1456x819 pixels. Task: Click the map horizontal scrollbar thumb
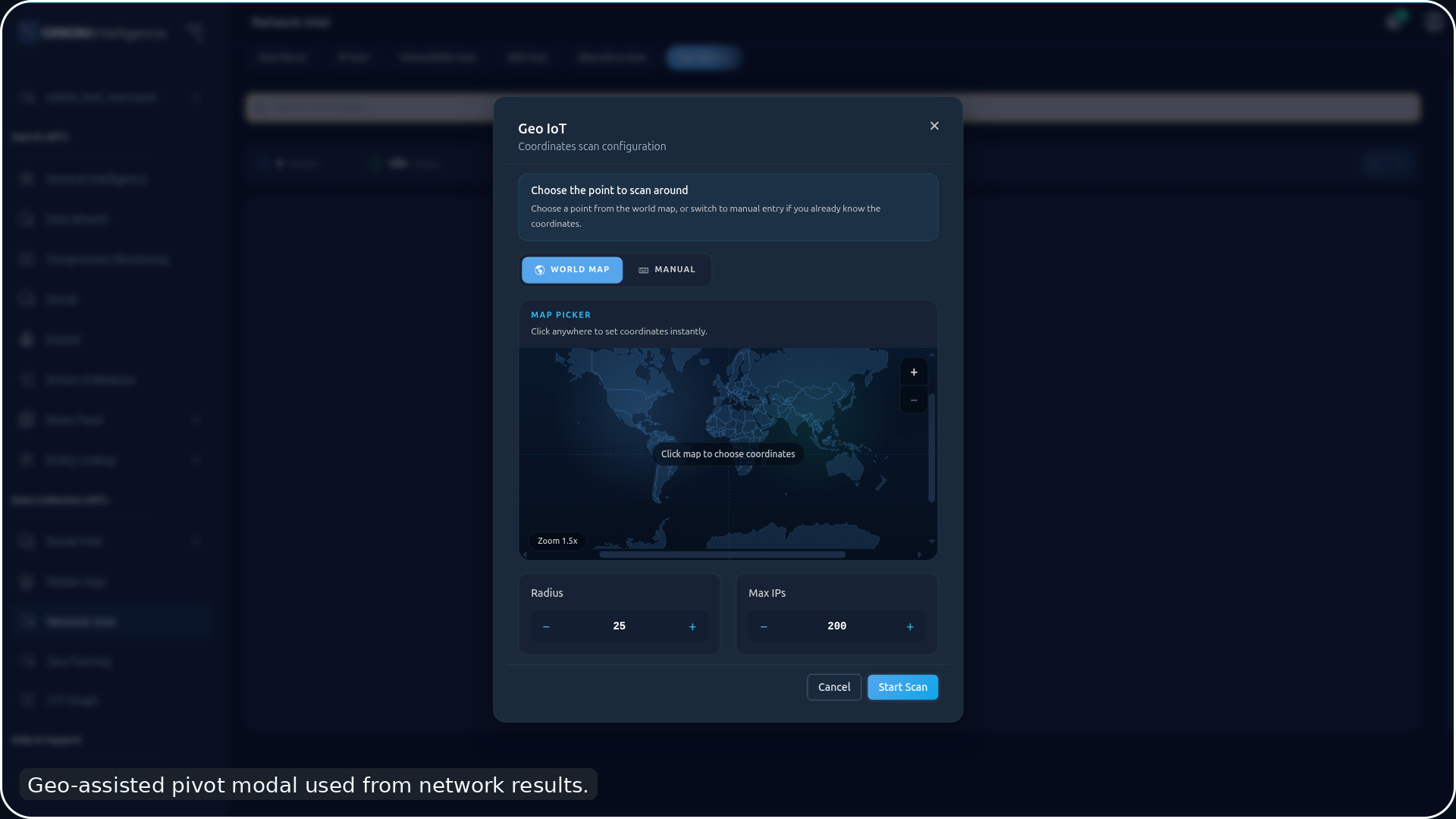[722, 555]
